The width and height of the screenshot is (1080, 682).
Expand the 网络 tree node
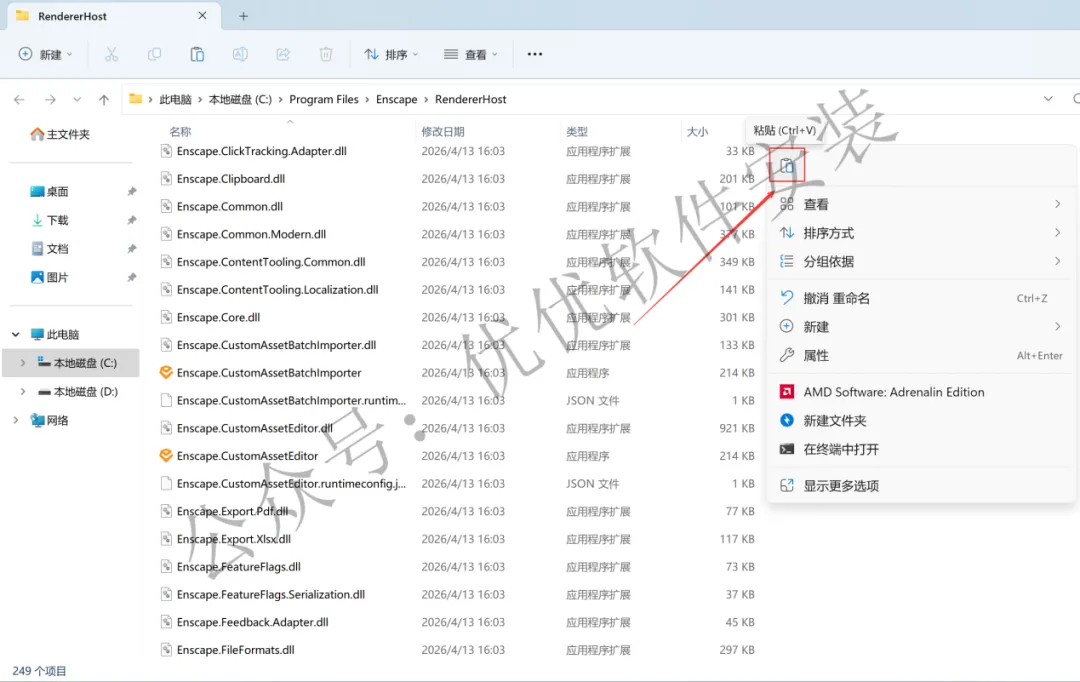(x=16, y=420)
